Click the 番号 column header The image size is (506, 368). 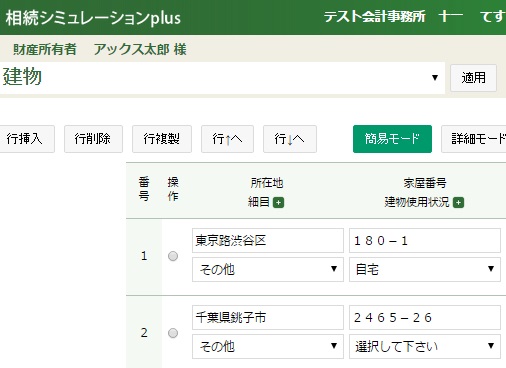pyautogui.click(x=144, y=189)
